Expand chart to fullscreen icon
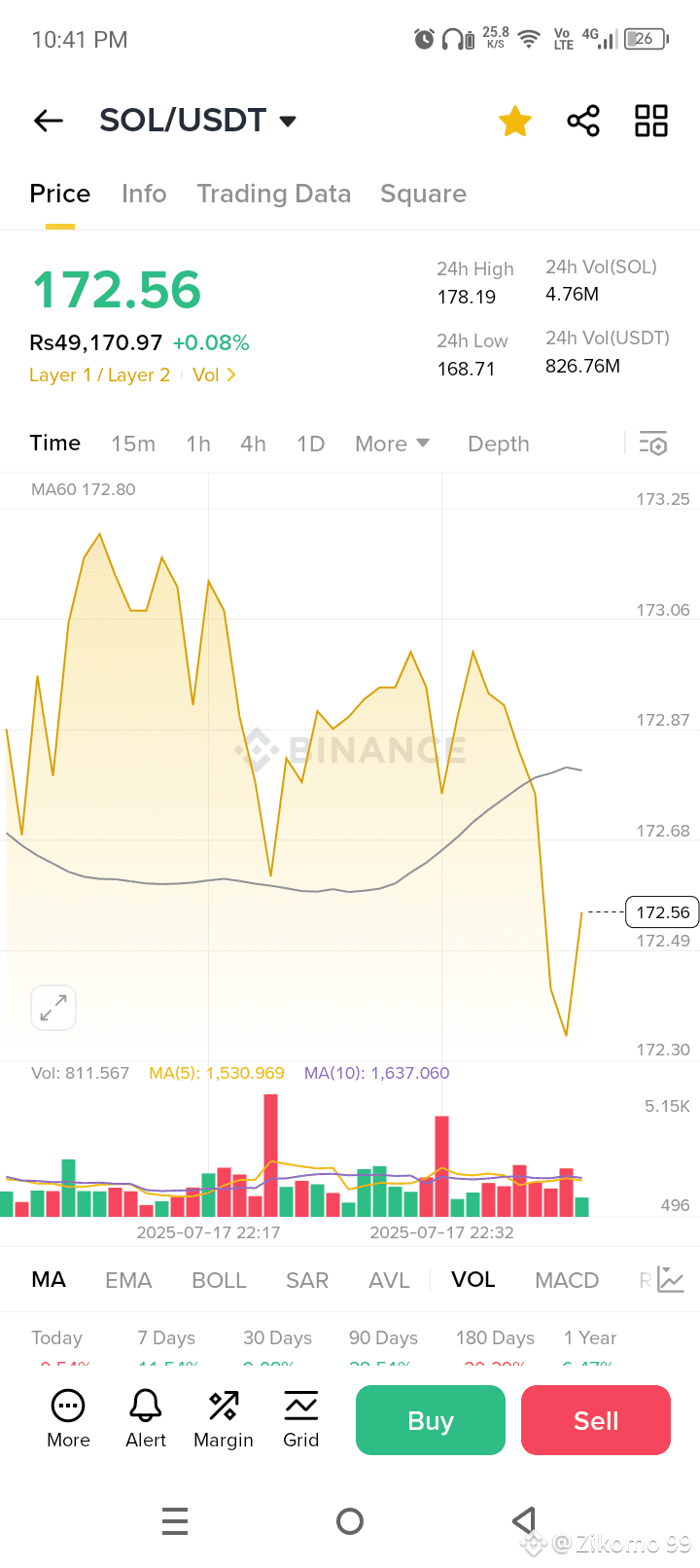Screen dimensions: 700x1568 click(53, 1008)
